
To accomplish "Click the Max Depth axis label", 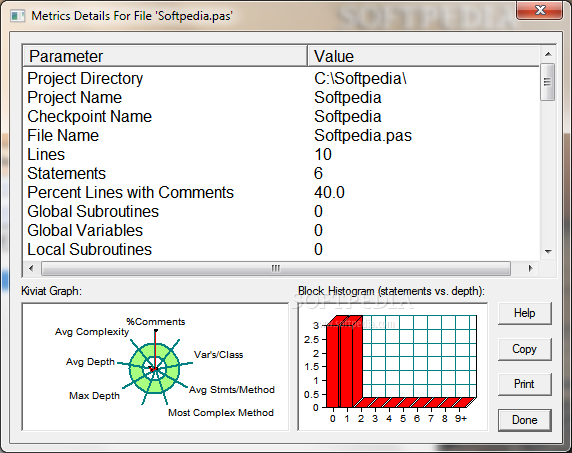I will 94,396.
